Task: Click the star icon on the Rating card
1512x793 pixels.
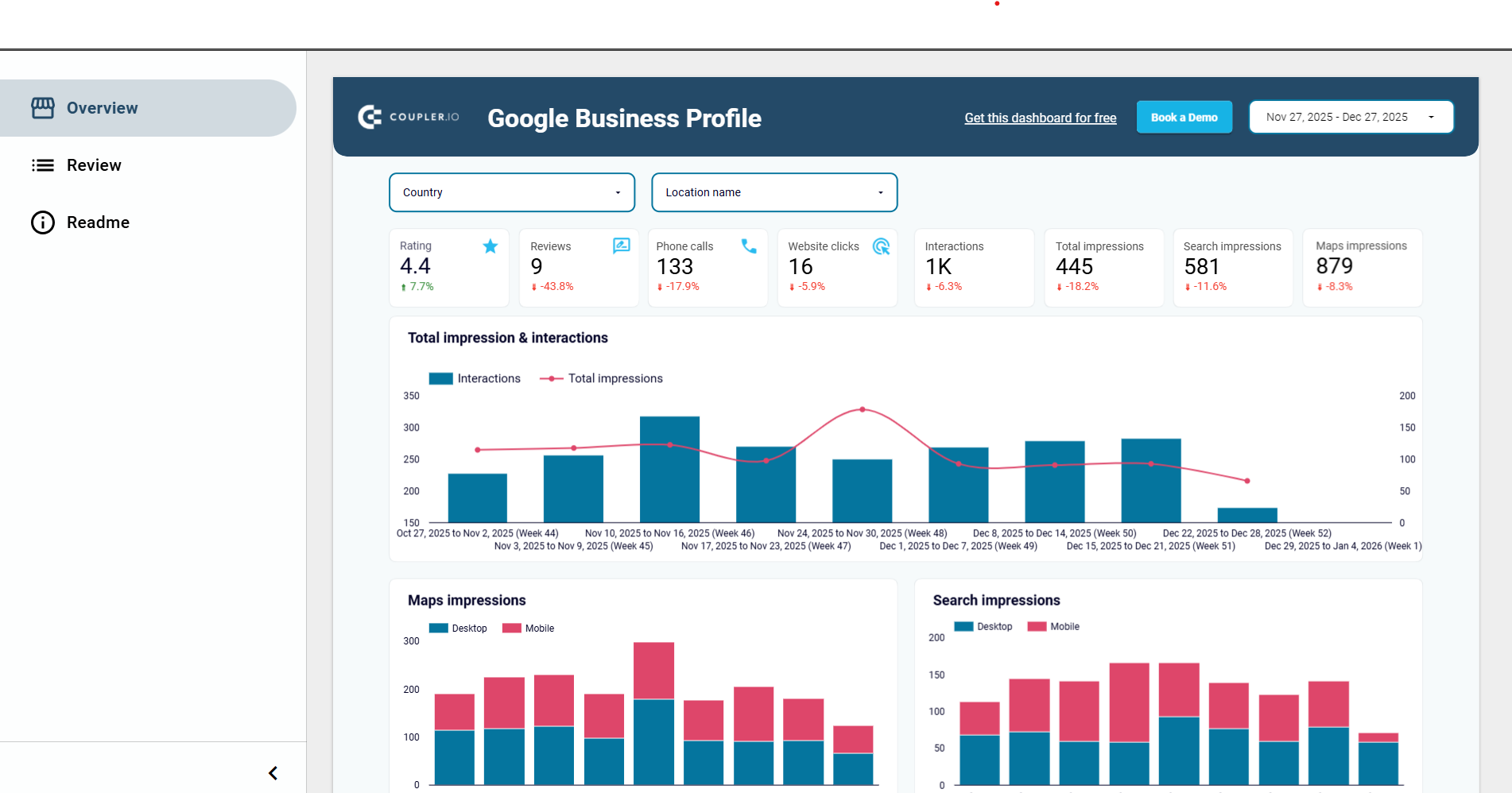Action: [490, 246]
